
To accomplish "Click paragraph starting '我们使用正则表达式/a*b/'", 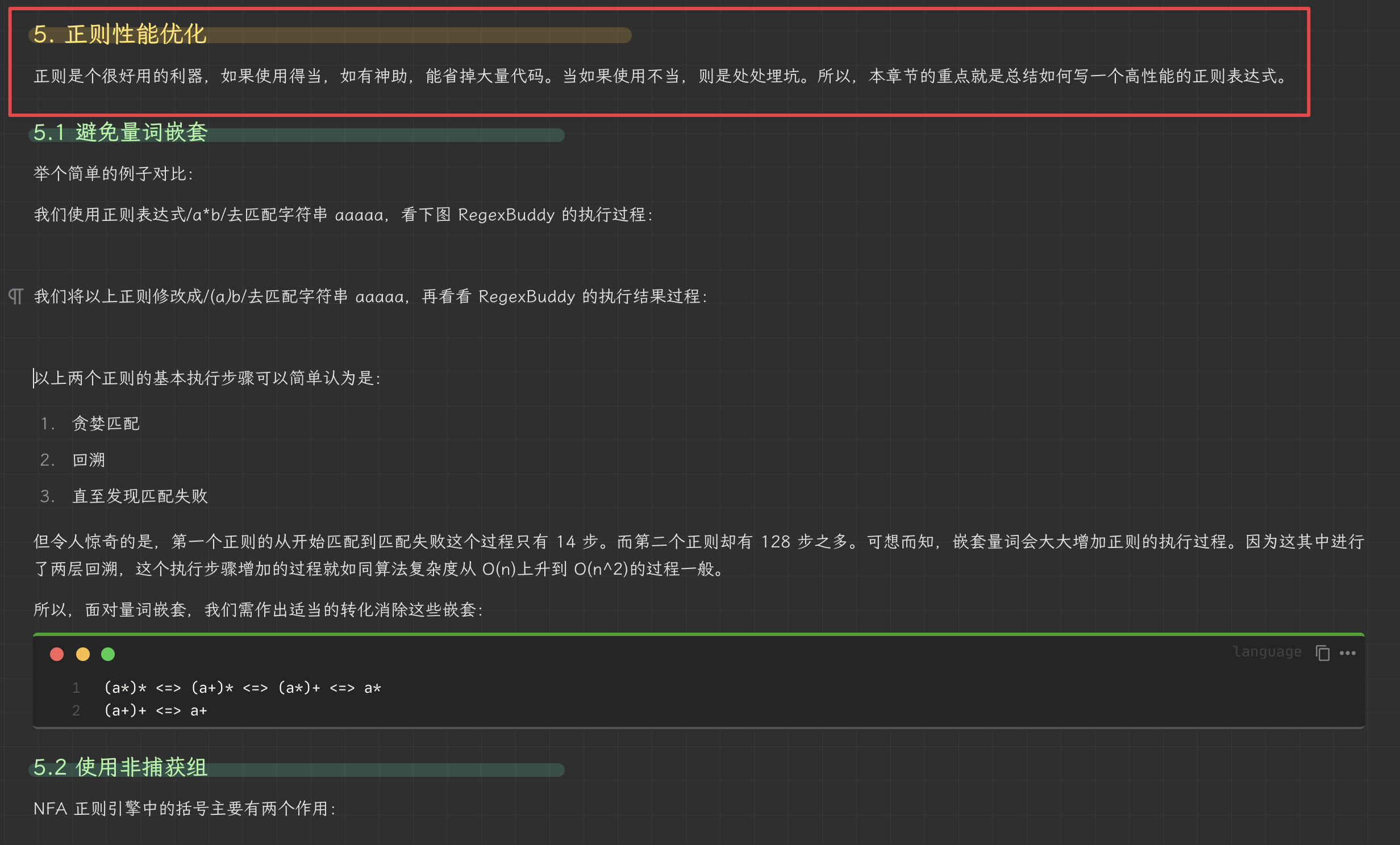I will 344,215.
